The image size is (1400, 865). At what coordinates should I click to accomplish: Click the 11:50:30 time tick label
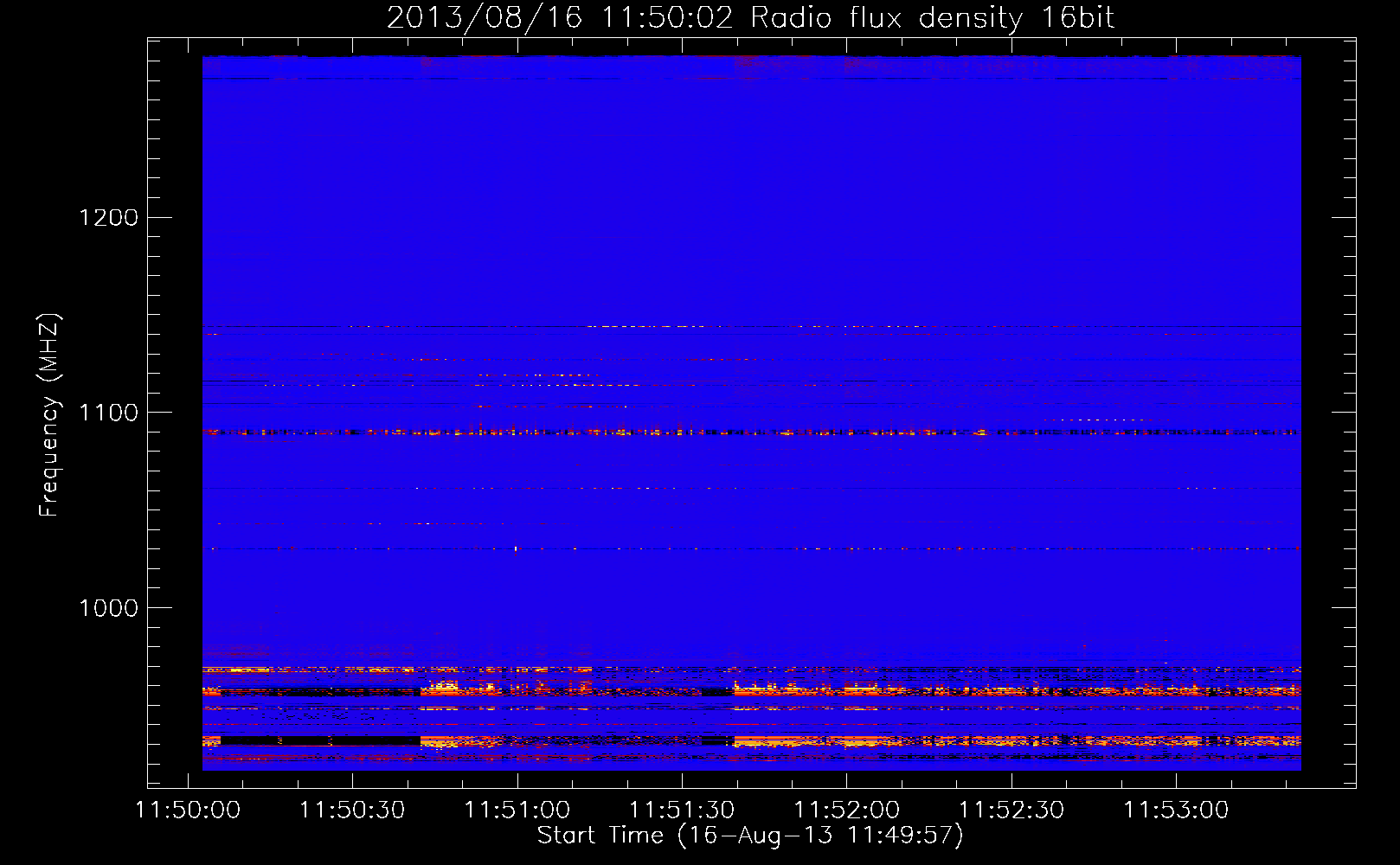click(x=352, y=811)
